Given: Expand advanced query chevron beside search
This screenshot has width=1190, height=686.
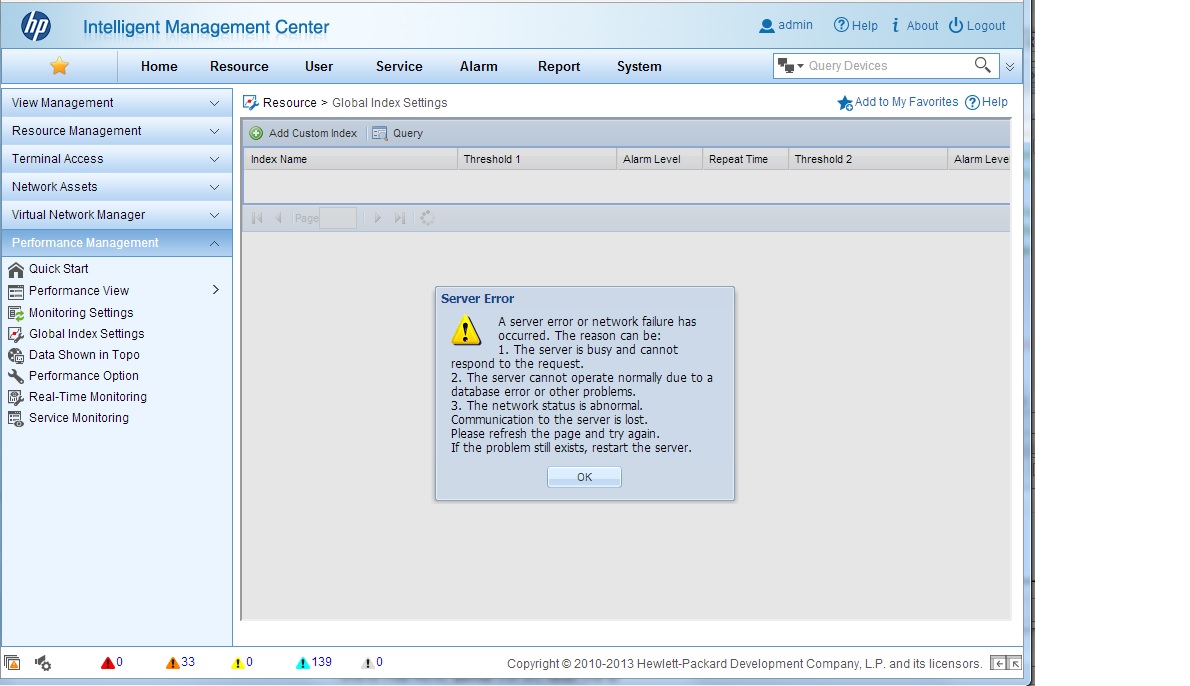Looking at the screenshot, I should (x=1010, y=67).
